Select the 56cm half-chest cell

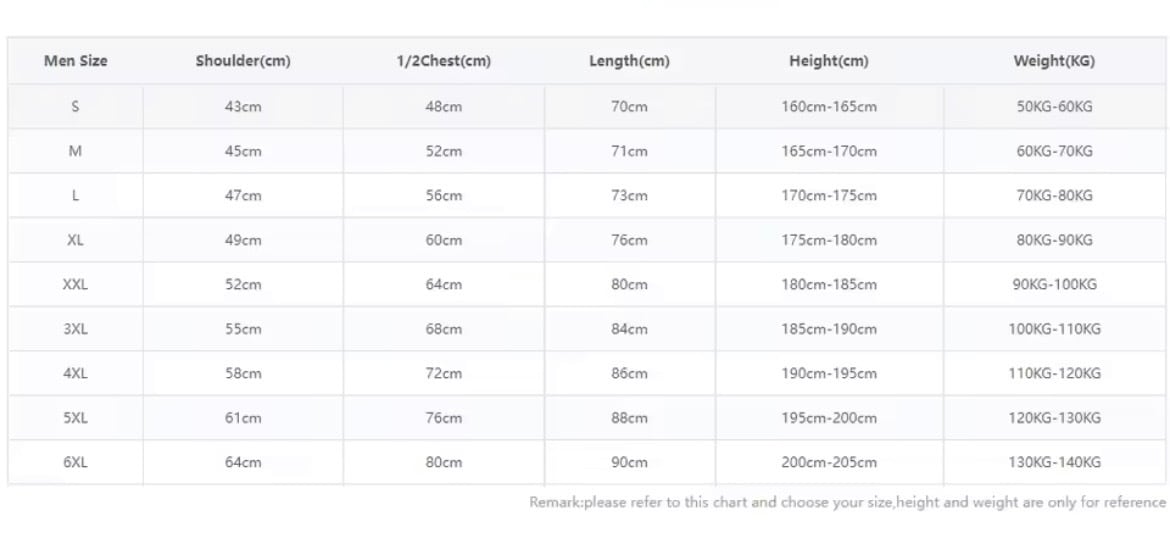point(444,196)
